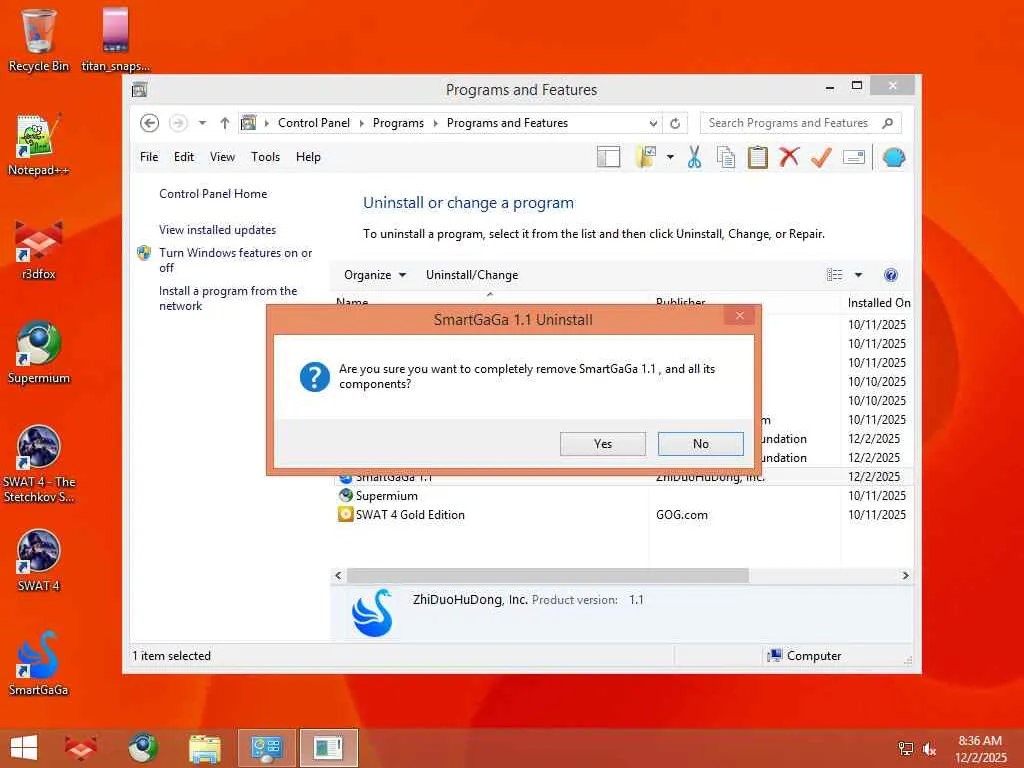Open the Windows Start button

click(x=24, y=748)
